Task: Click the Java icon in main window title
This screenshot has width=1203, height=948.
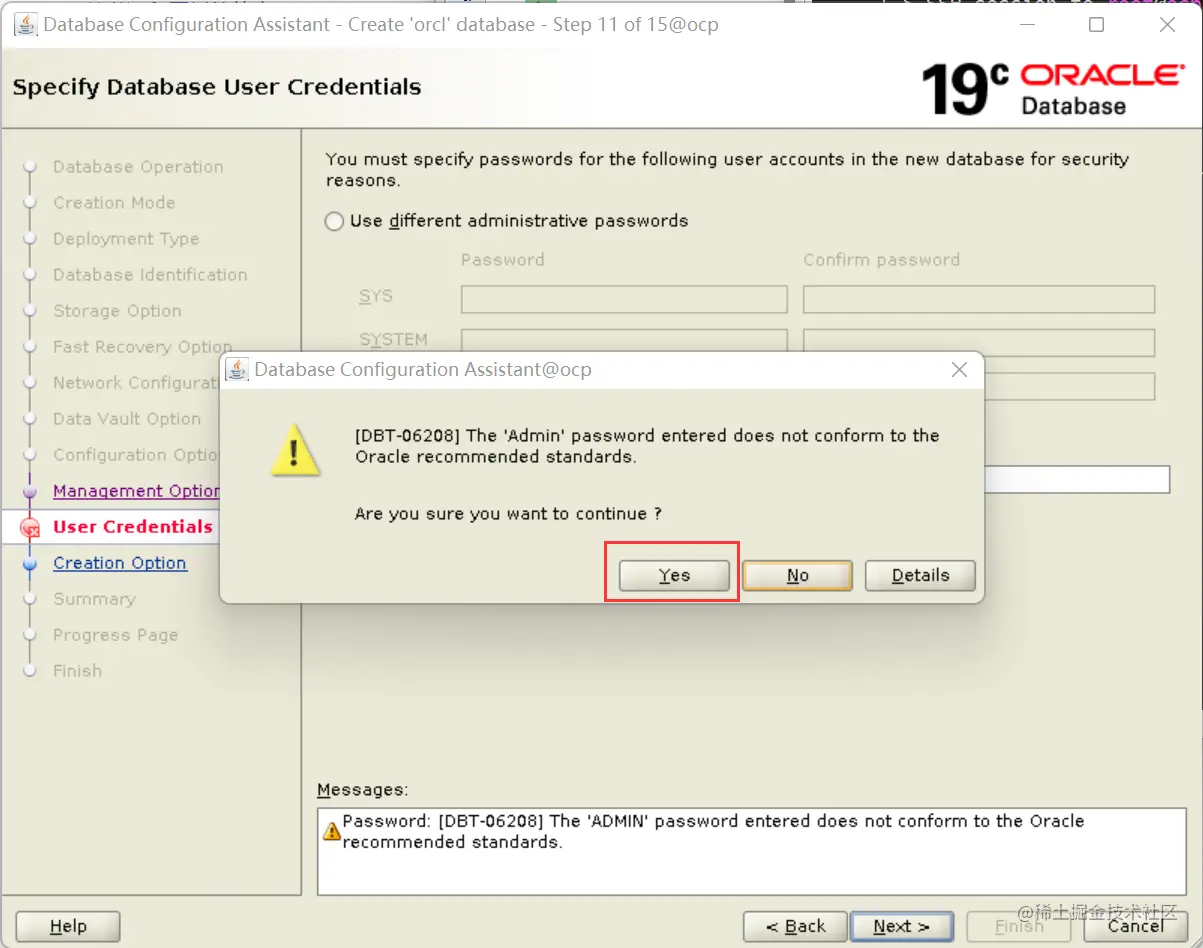Action: tap(26, 25)
